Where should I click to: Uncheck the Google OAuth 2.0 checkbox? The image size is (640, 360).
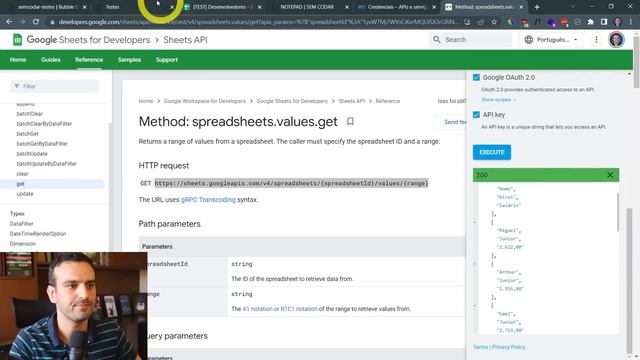pyautogui.click(x=476, y=77)
